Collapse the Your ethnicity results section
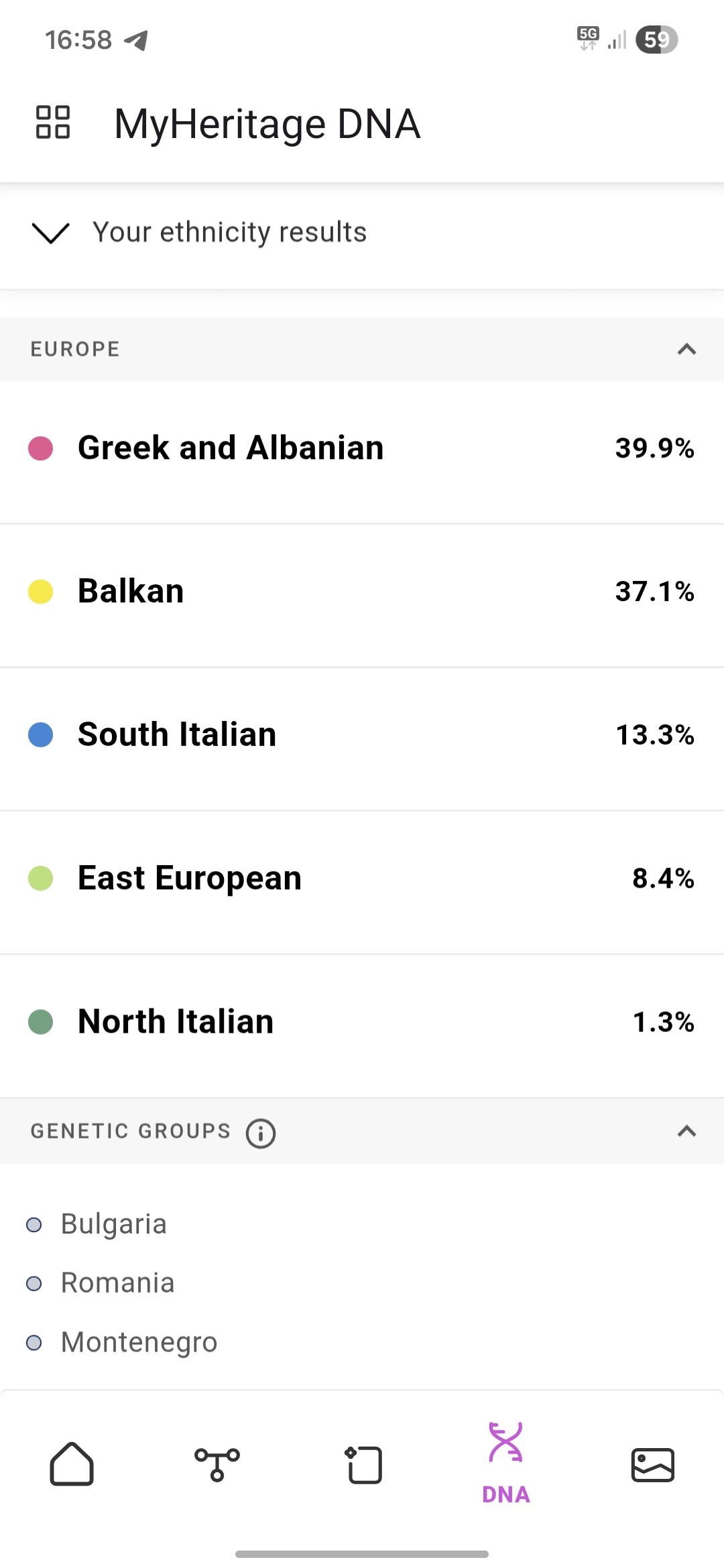 click(51, 233)
